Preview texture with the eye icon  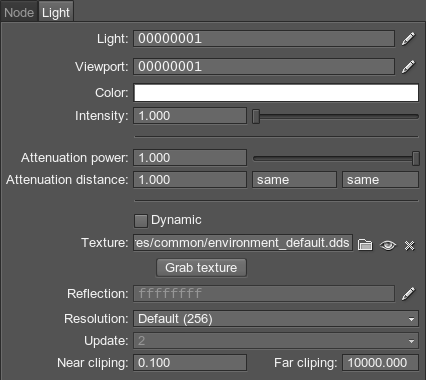388,245
